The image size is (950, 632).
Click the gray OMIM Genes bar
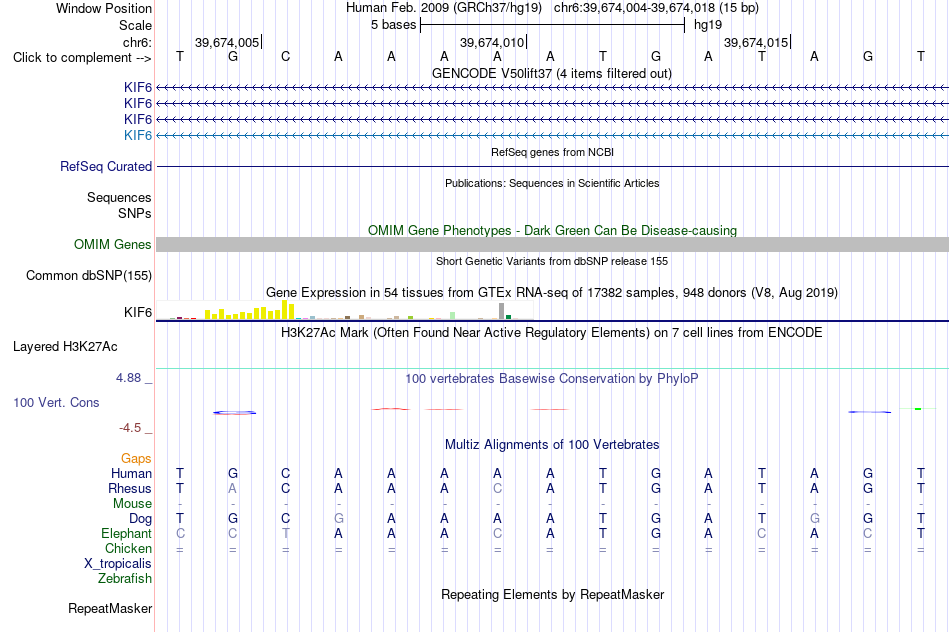[x=552, y=244]
